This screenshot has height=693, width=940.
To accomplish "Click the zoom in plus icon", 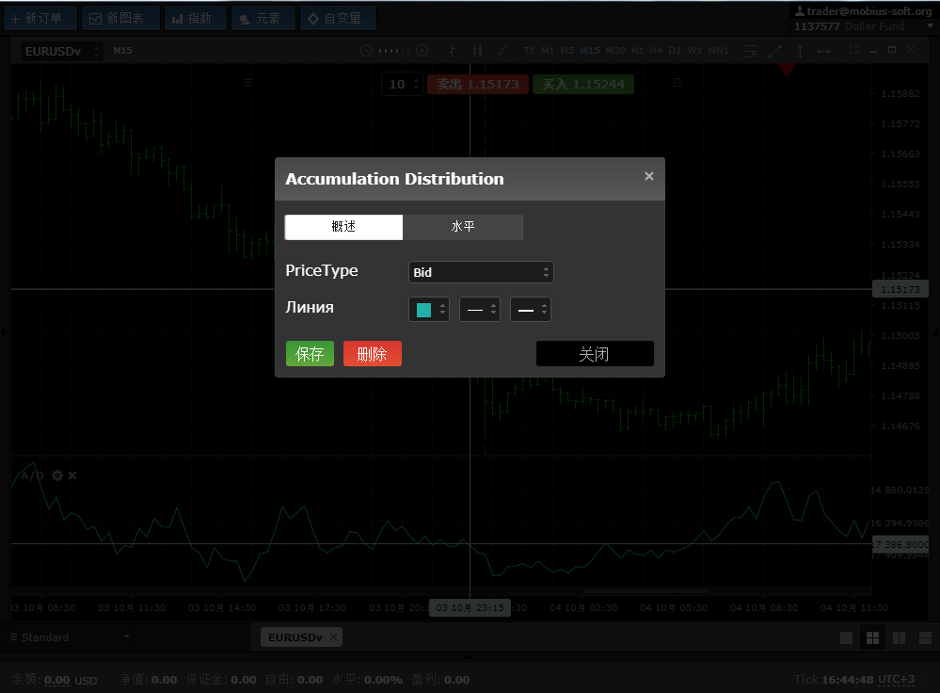I will (x=422, y=50).
